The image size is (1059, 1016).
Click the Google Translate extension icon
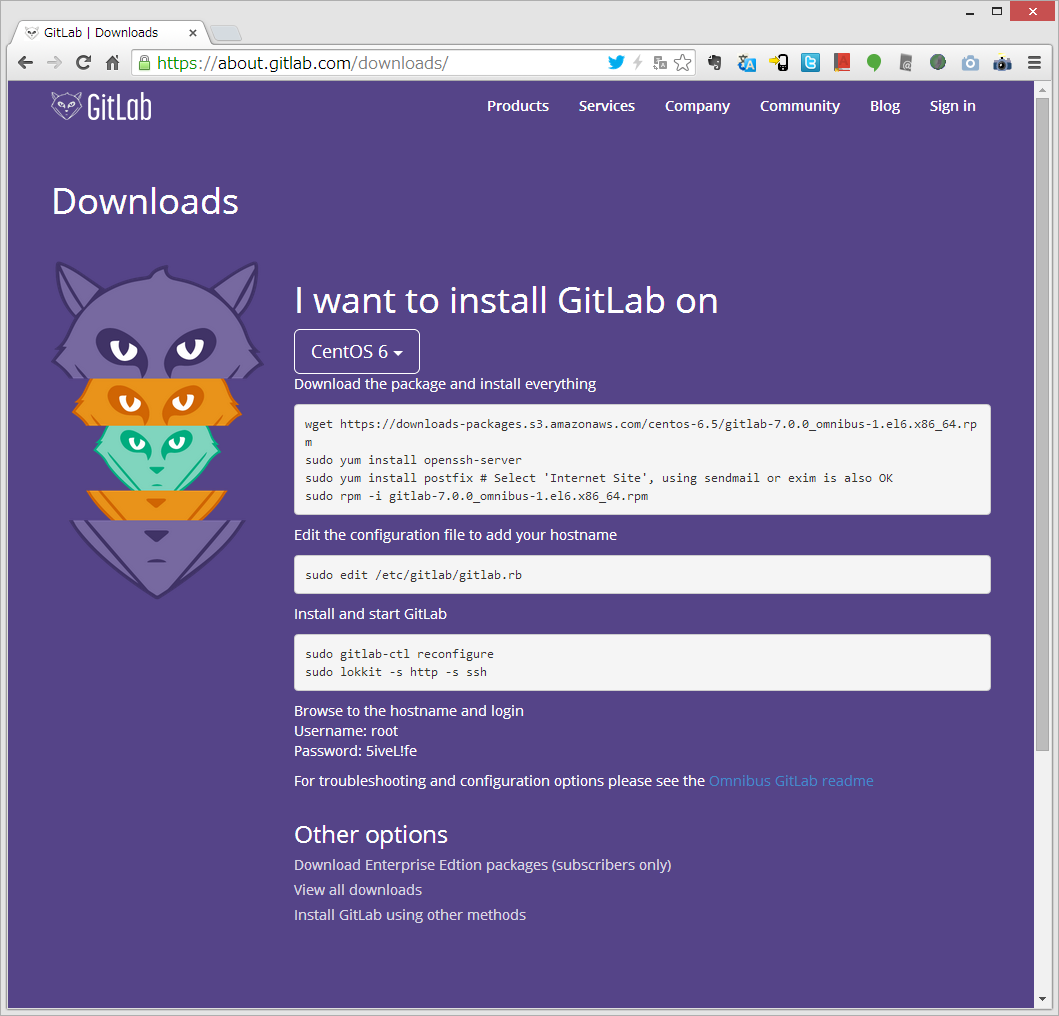[747, 62]
